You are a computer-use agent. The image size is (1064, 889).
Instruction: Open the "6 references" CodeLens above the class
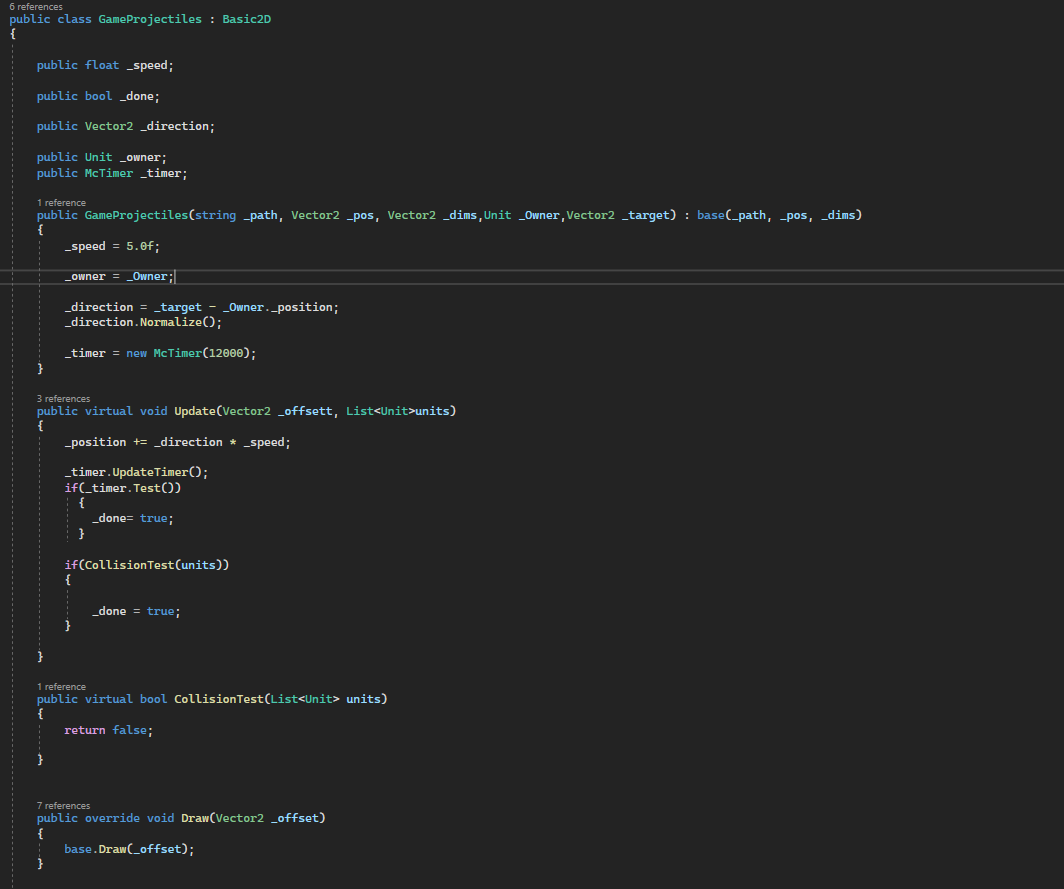coord(36,7)
